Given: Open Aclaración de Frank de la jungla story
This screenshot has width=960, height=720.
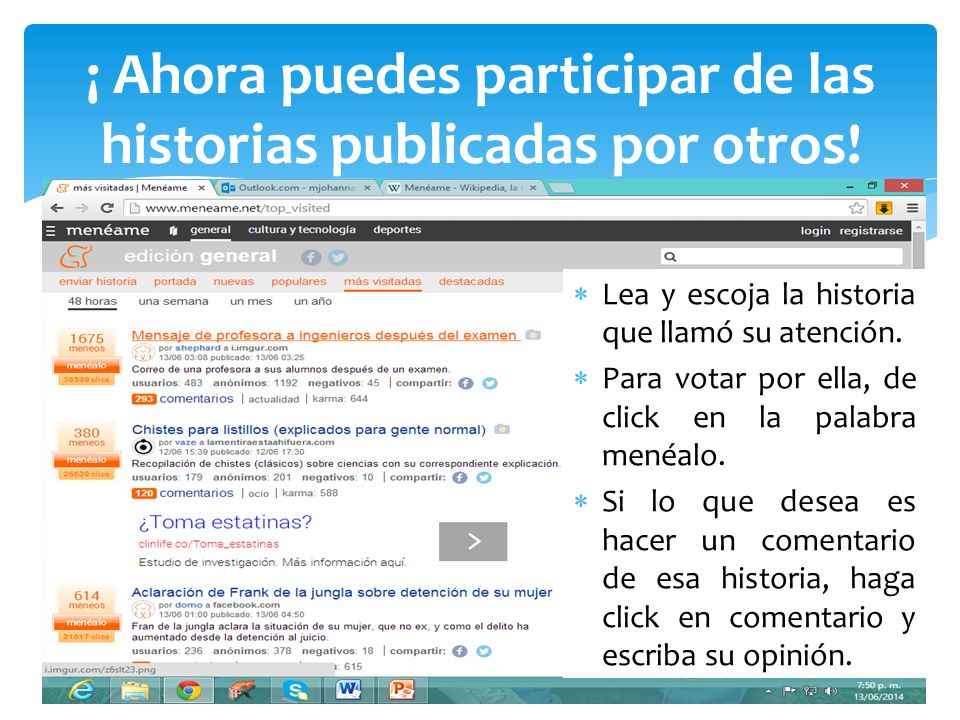Looking at the screenshot, I should point(342,593).
